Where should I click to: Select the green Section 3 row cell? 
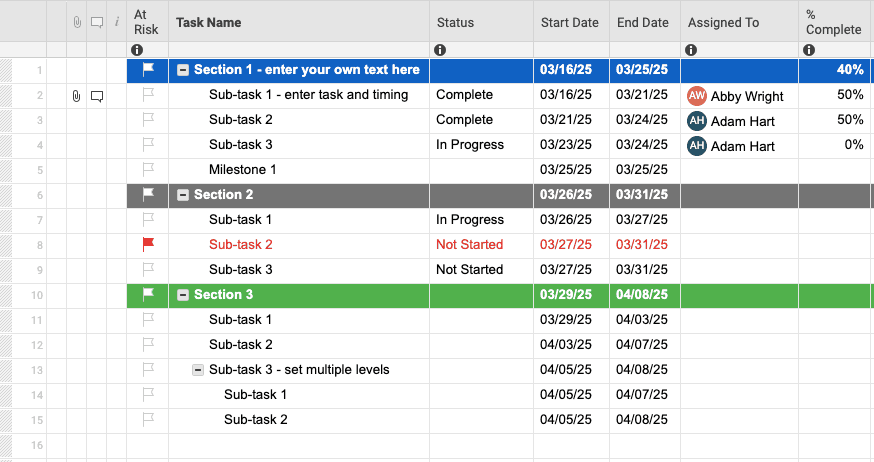pos(300,294)
